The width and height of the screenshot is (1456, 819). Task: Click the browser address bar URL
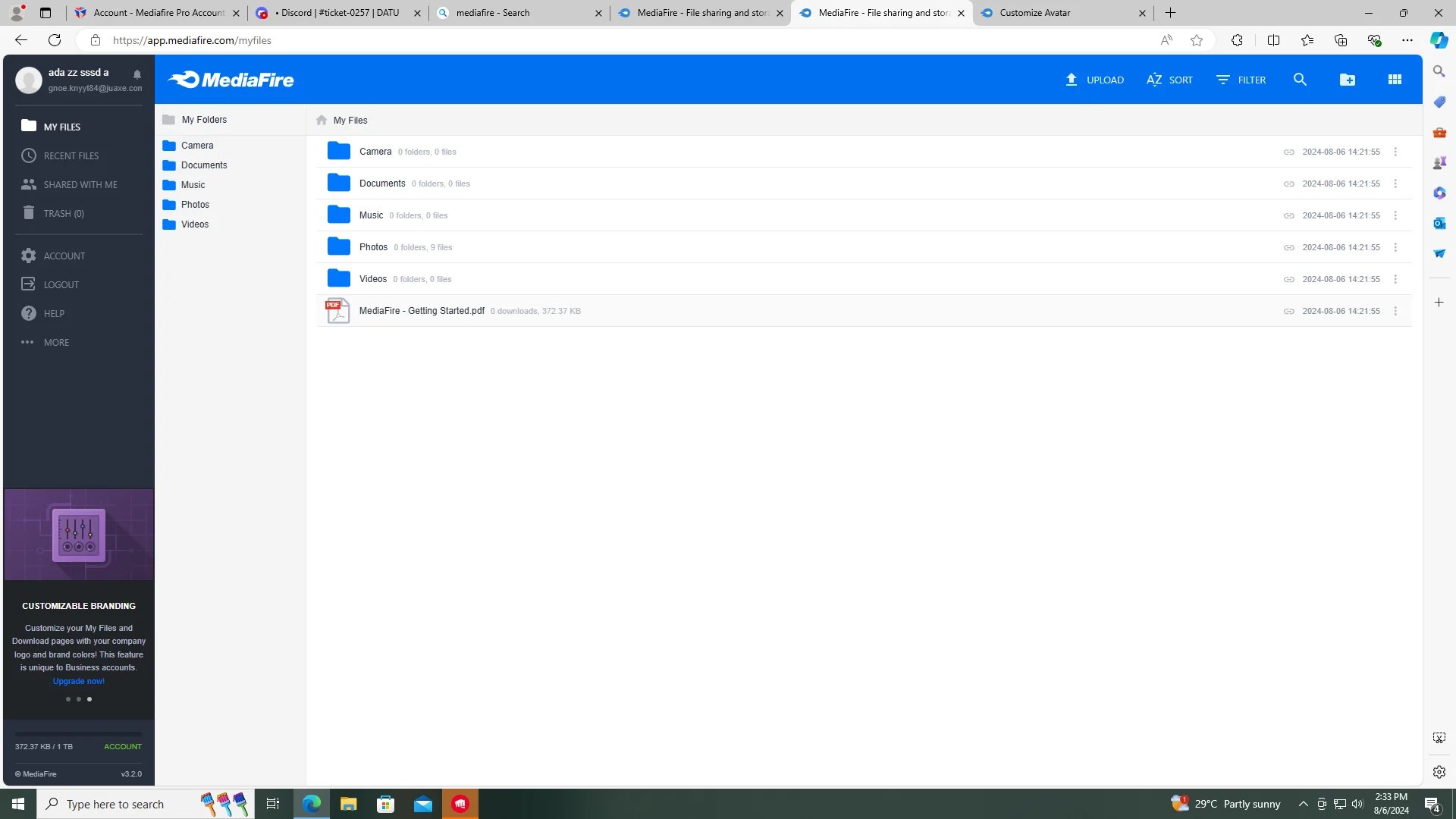pos(192,40)
